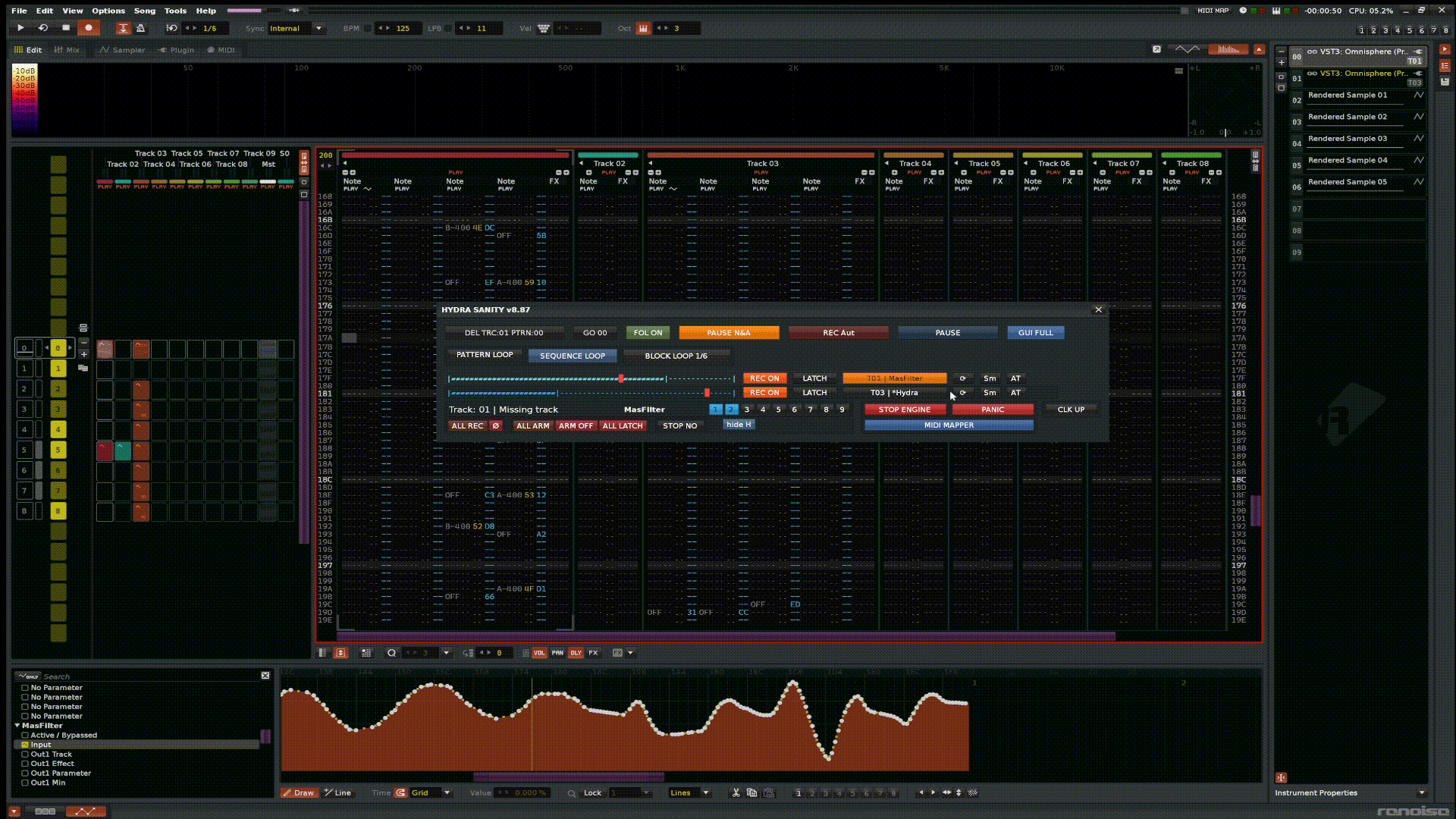Click the quantize Q icon below pattern editor
This screenshot has height=819, width=1456.
[x=391, y=653]
